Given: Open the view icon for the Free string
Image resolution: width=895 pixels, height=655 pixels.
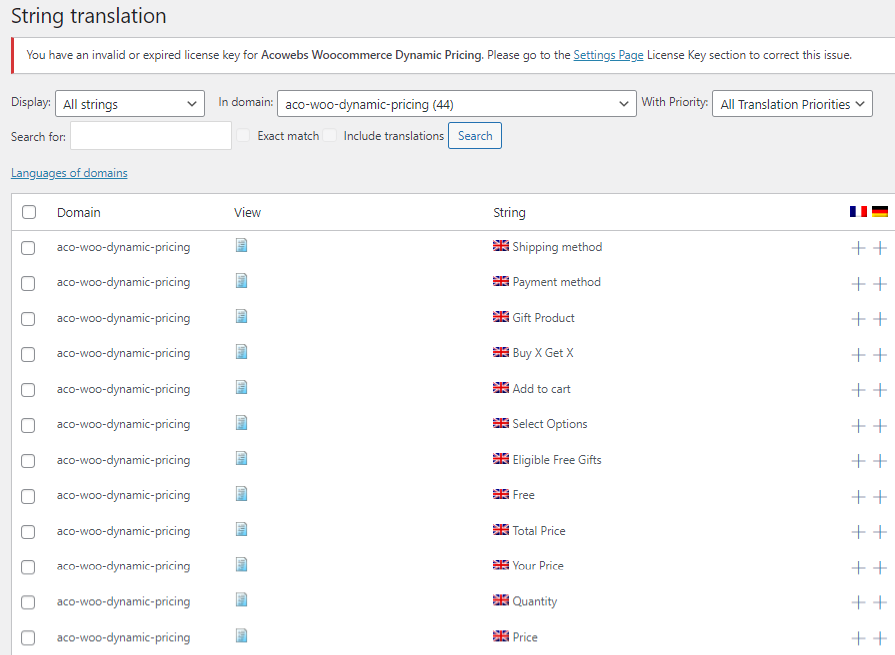Looking at the screenshot, I should (x=241, y=494).
